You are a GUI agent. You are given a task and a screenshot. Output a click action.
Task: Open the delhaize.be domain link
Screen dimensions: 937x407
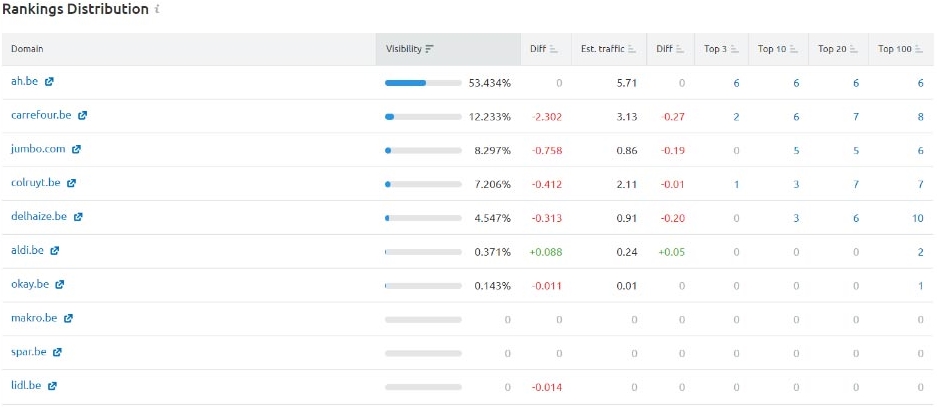39,216
